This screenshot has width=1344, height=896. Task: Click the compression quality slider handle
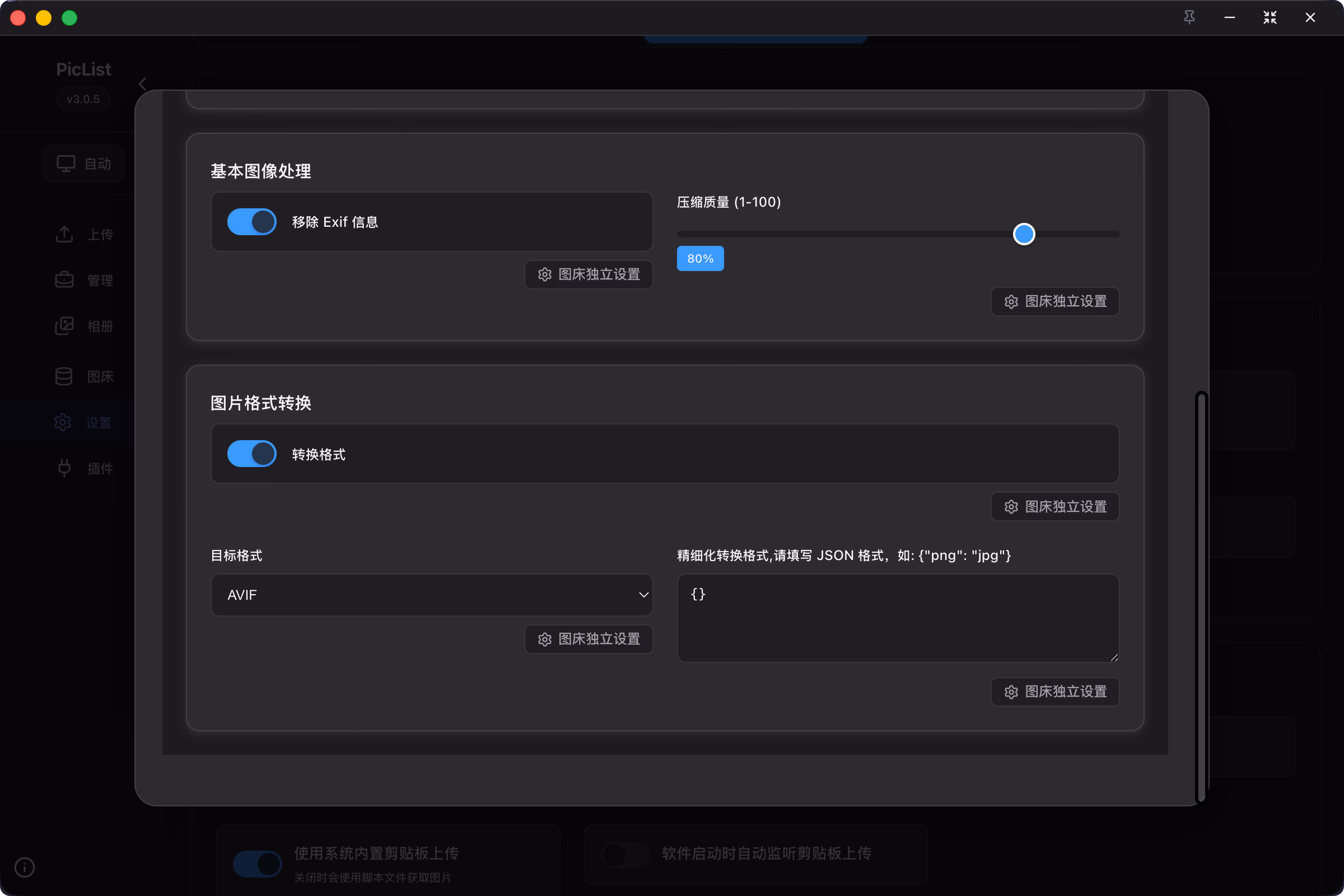[x=1024, y=234]
